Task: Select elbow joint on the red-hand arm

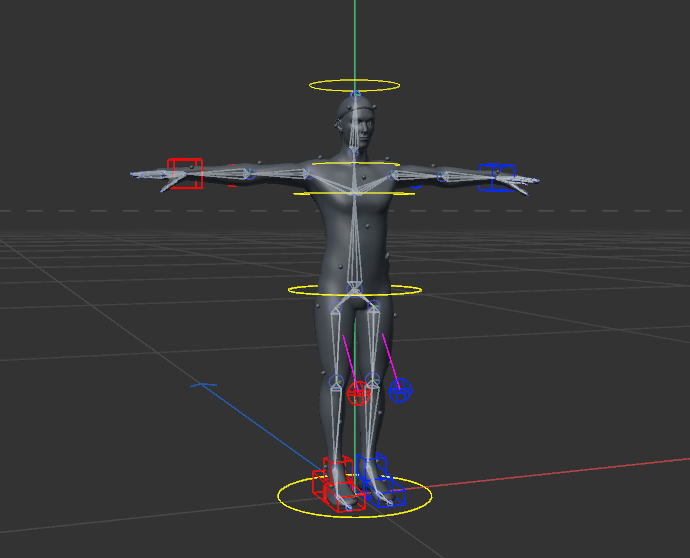Action: 250,174
